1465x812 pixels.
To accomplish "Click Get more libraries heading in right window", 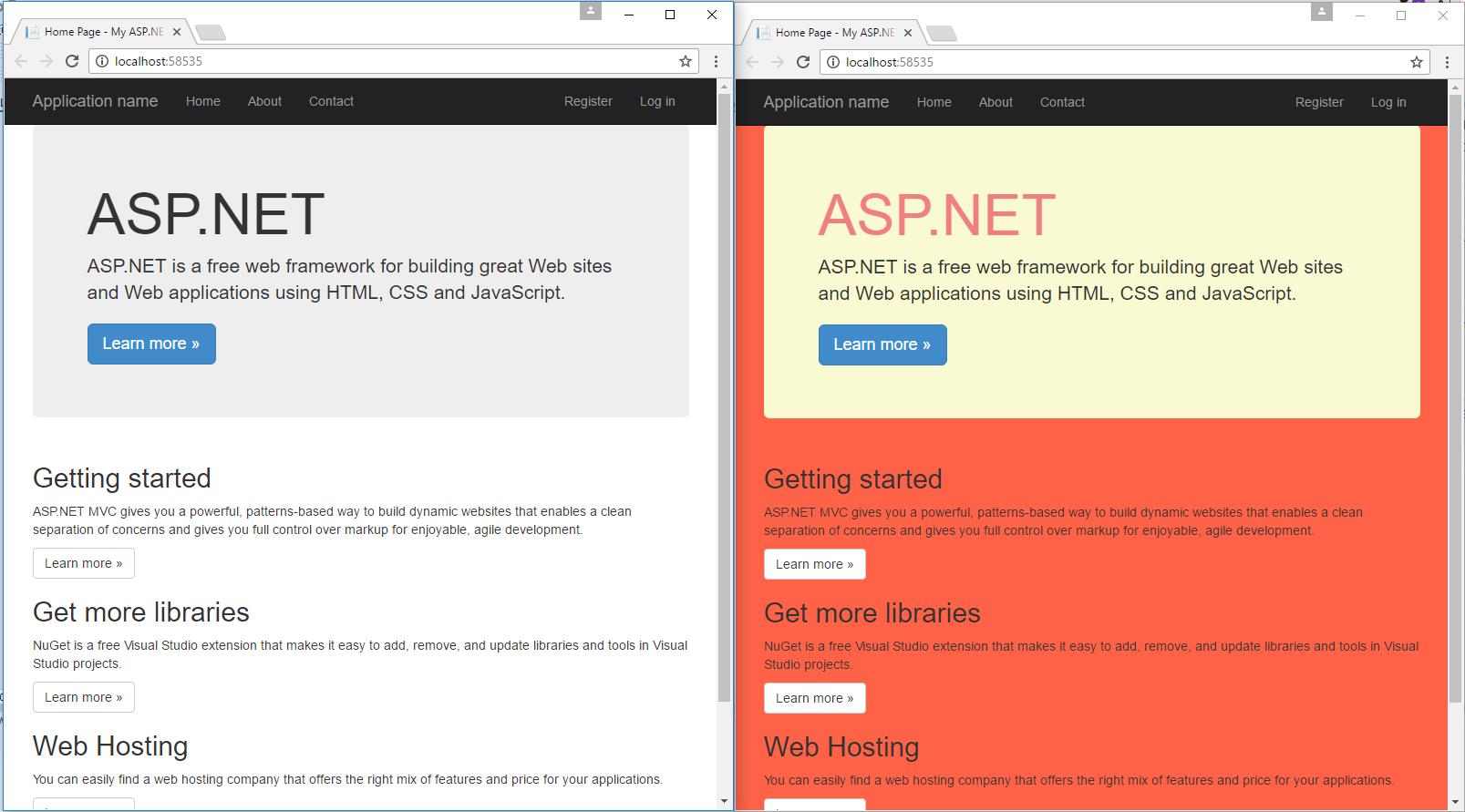I will [x=872, y=613].
